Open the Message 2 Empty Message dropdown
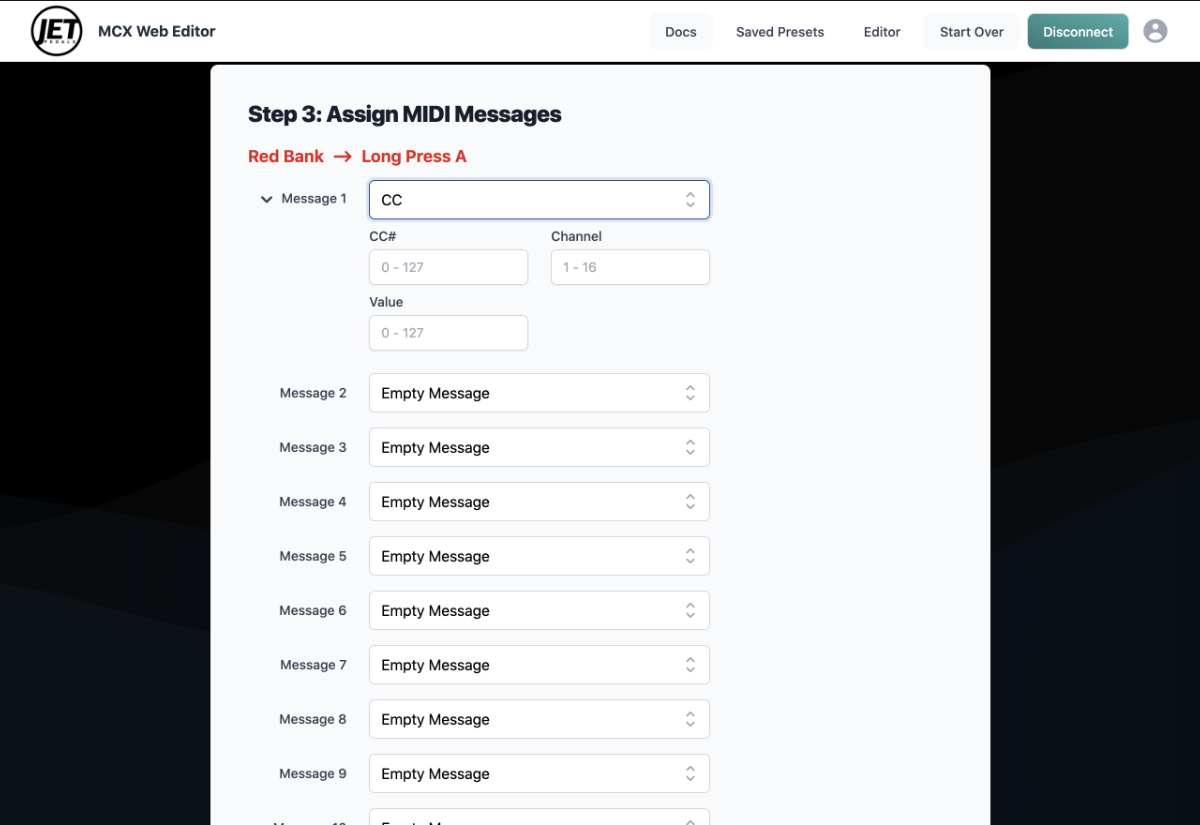 tap(539, 393)
